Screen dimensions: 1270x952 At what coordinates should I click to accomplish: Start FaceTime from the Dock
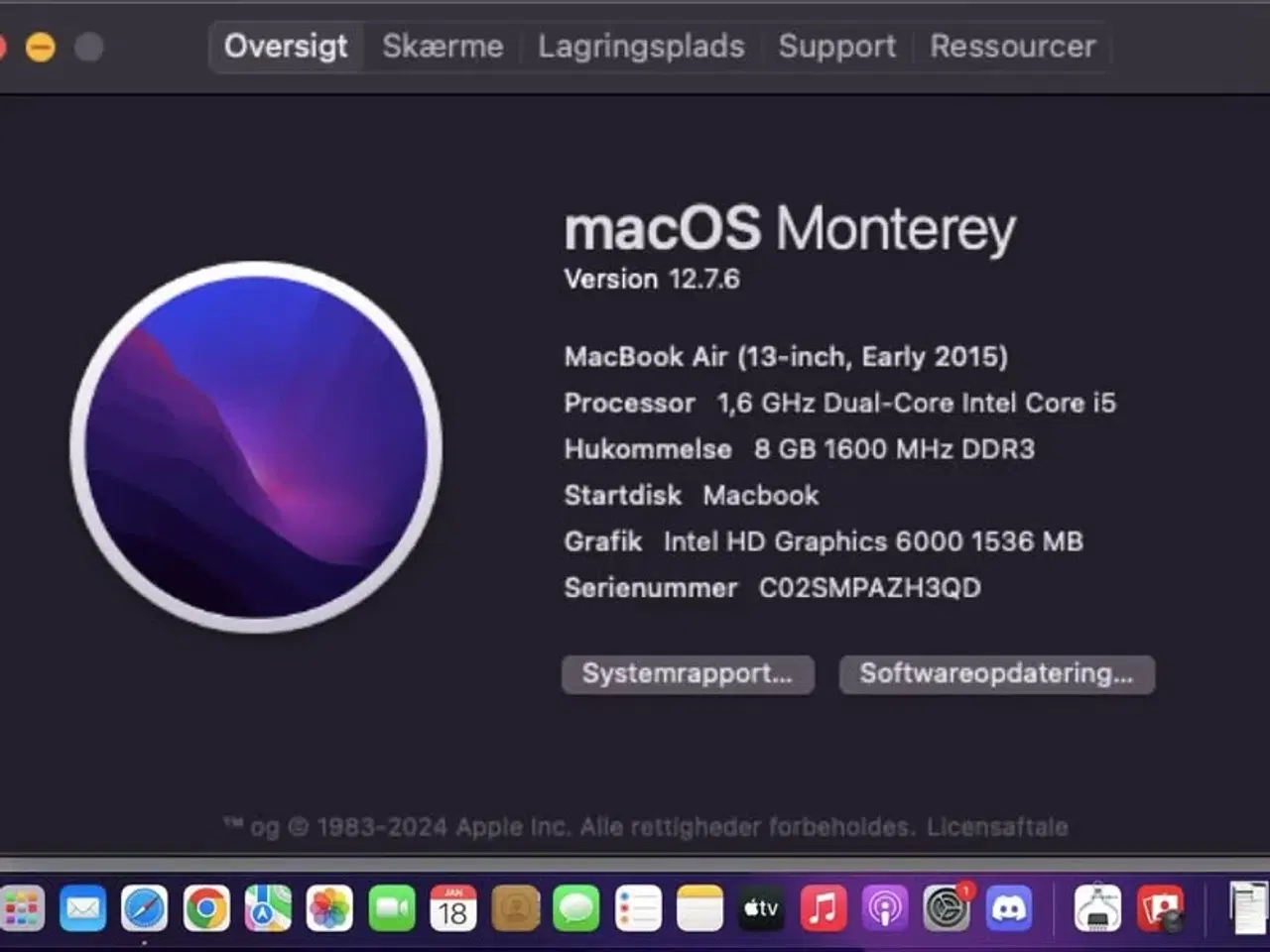[x=392, y=907]
